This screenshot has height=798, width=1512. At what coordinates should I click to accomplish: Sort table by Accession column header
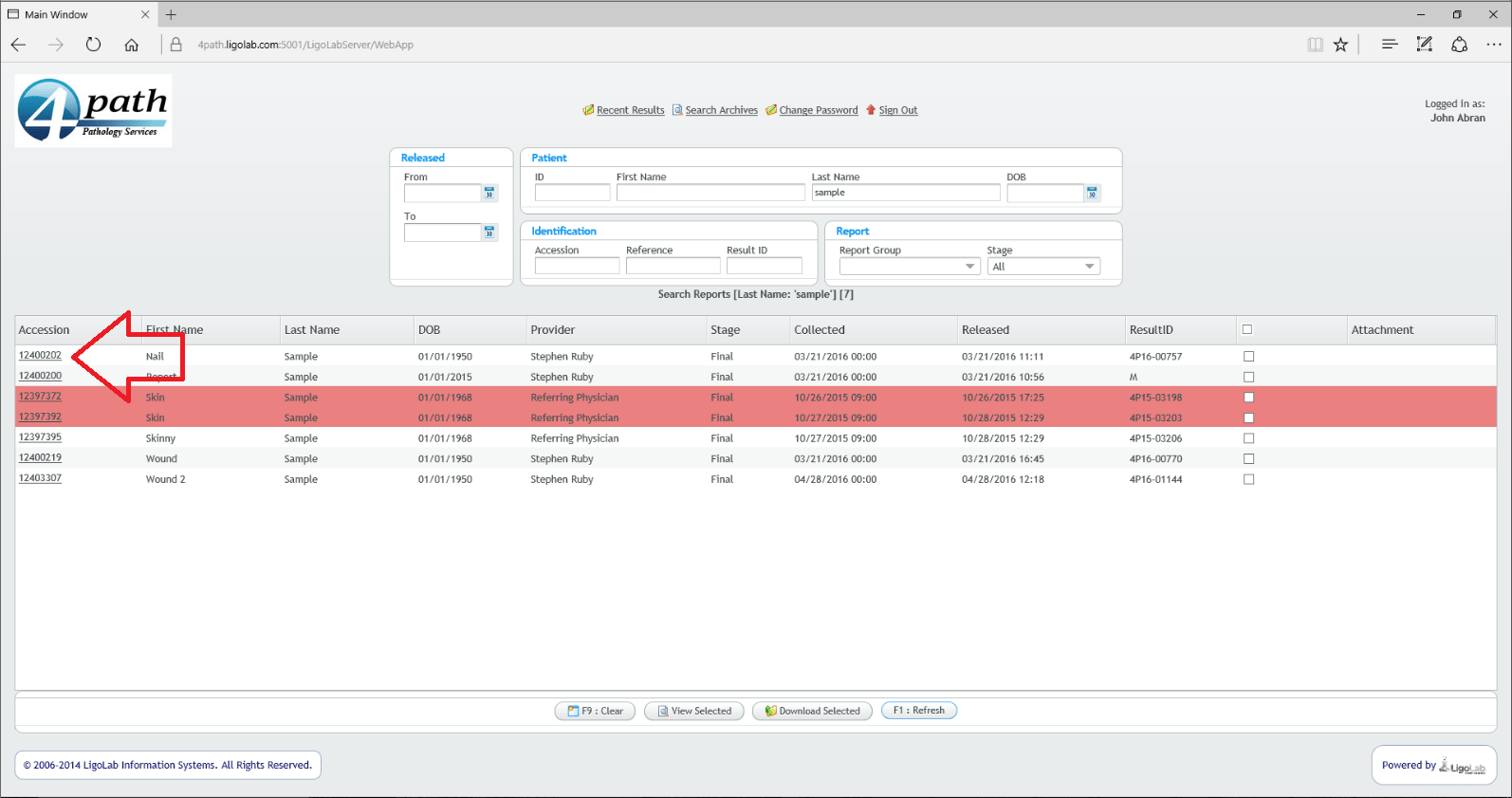tap(45, 330)
